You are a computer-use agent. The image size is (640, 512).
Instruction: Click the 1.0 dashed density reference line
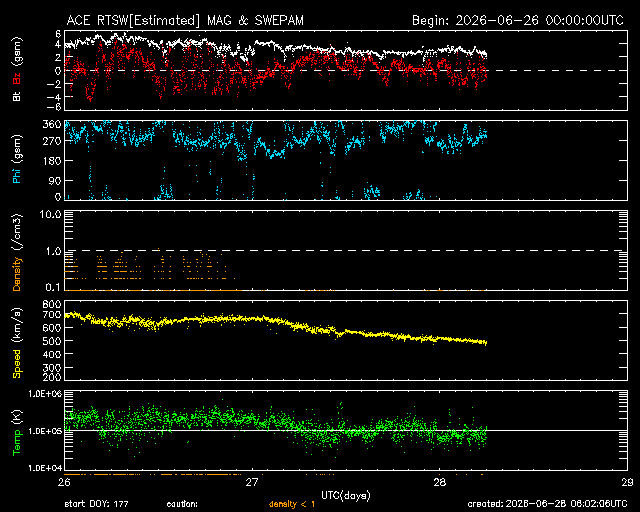(346, 251)
